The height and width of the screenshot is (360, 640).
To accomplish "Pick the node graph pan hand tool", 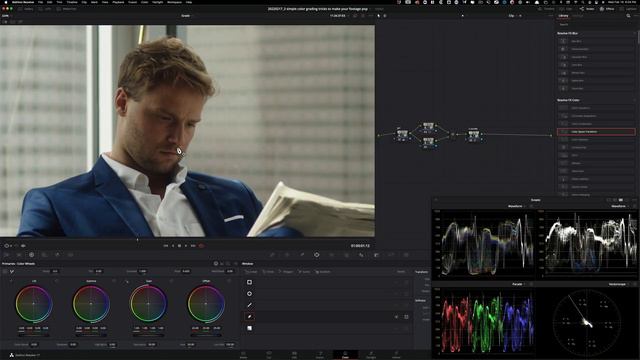I will pos(385,16).
